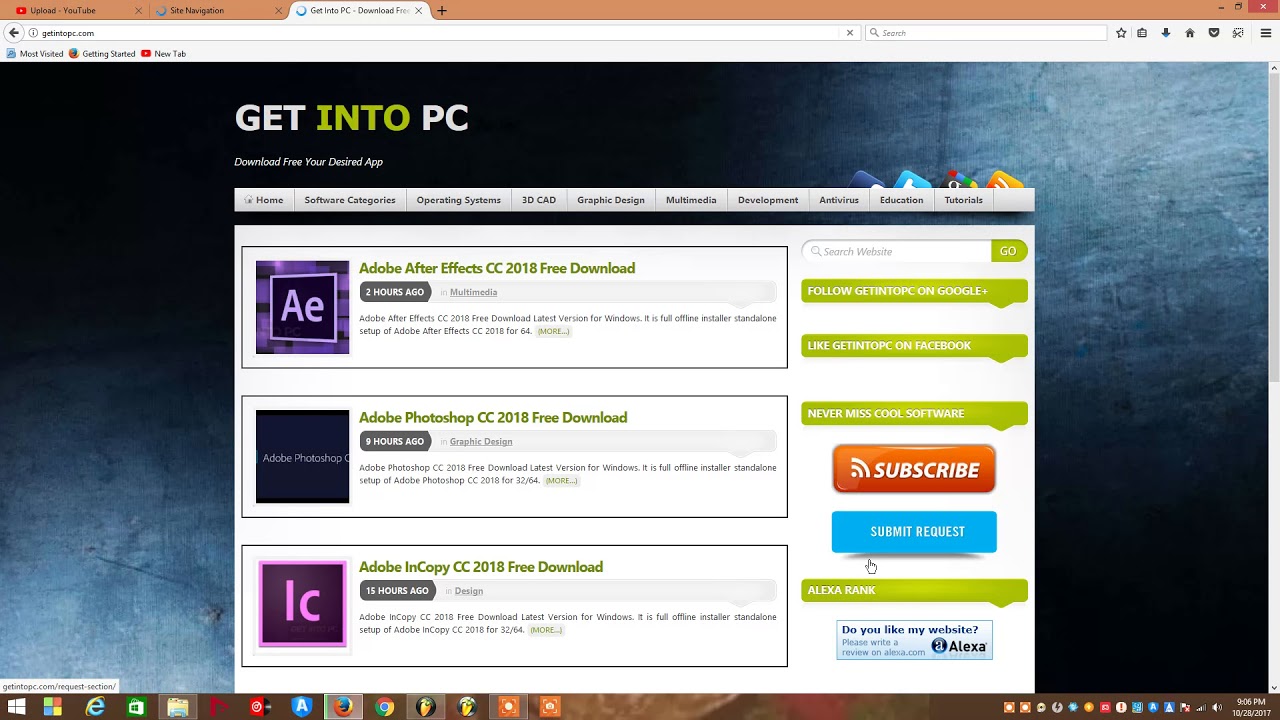The image size is (1280, 720).
Task: Open the Firefox downloads arrow
Action: coord(1166,33)
